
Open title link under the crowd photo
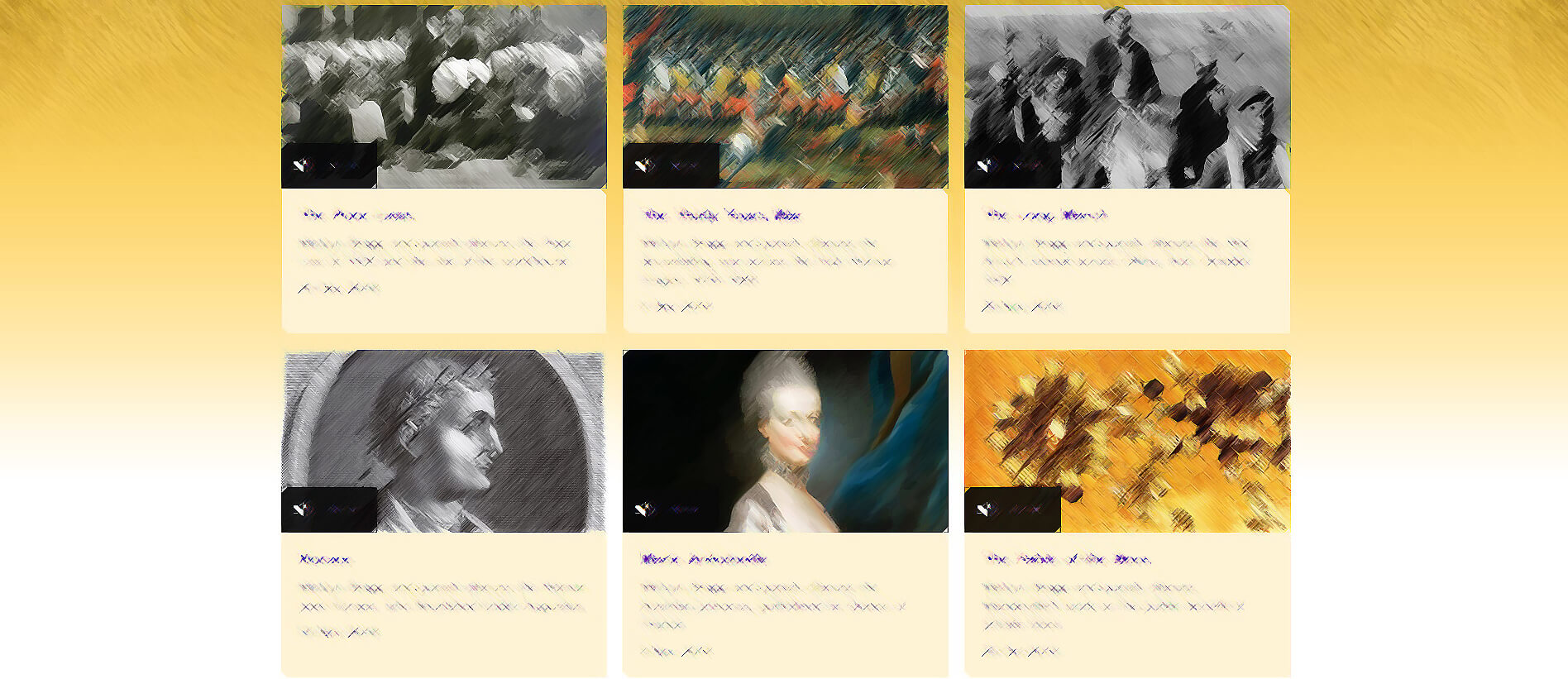click(357, 215)
